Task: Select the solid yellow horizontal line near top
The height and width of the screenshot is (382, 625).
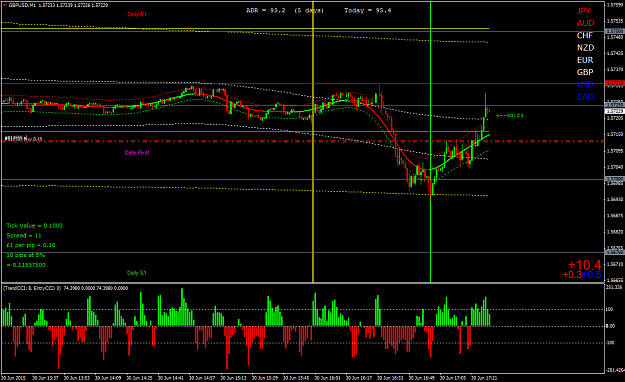Action: 245,29
